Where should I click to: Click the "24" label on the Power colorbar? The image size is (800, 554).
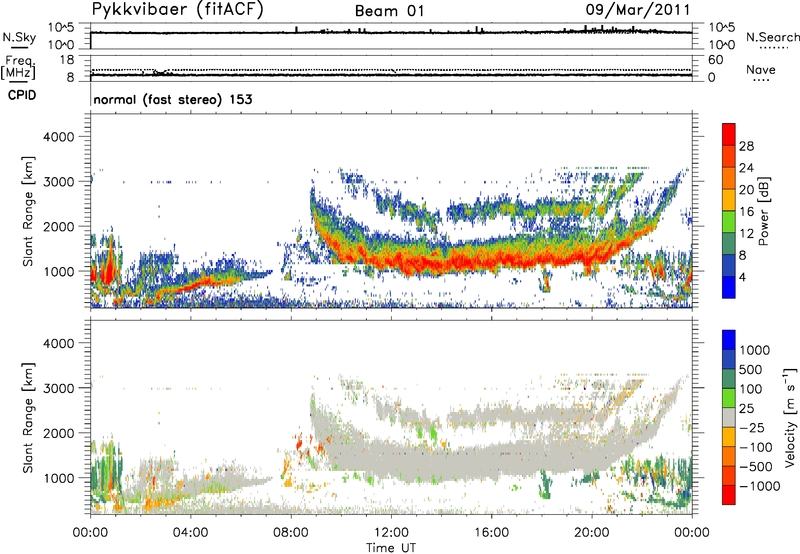tap(746, 168)
